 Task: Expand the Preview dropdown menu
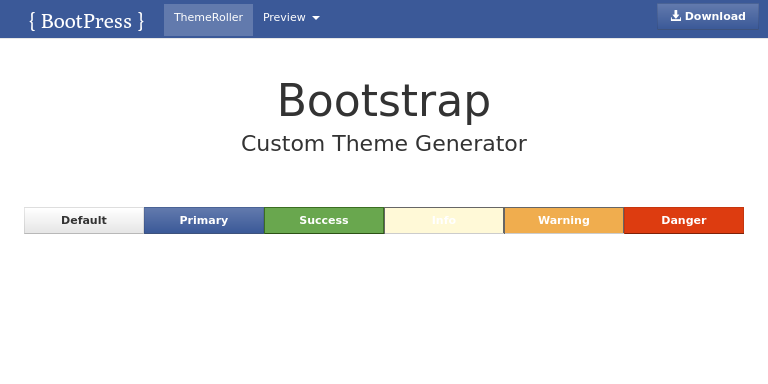[291, 18]
